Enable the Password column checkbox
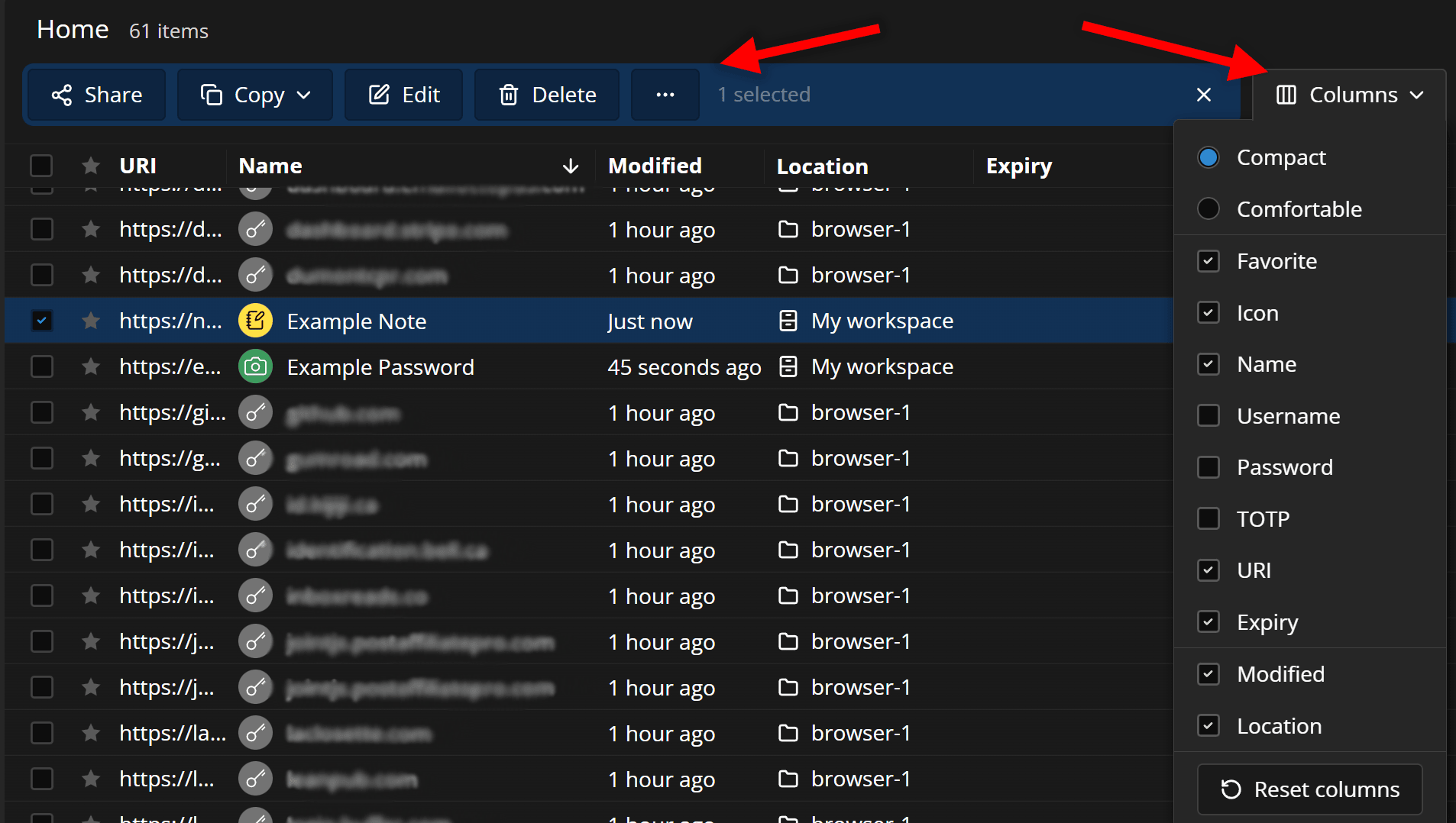This screenshot has height=823, width=1456. (x=1209, y=466)
